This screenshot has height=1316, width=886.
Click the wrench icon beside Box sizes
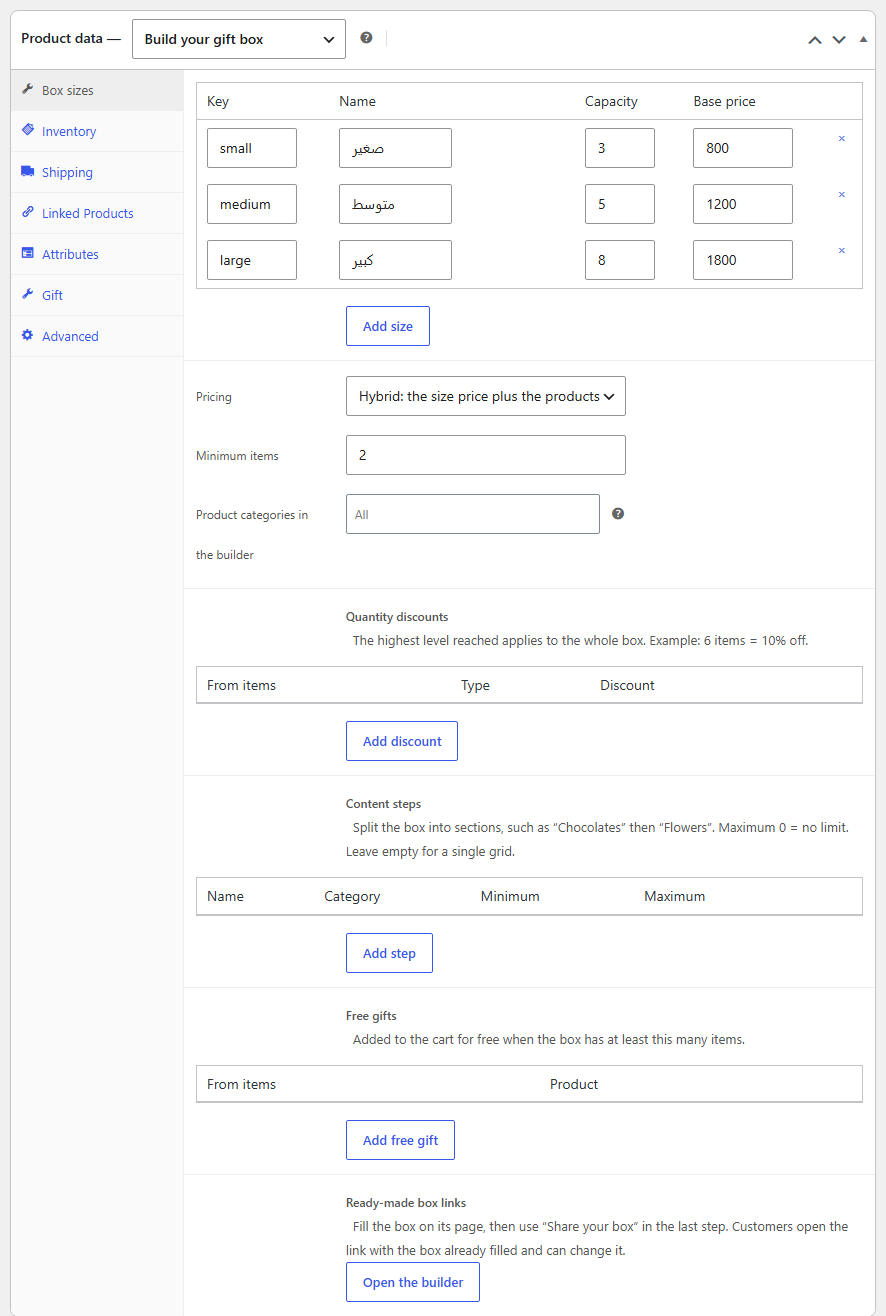(x=28, y=89)
